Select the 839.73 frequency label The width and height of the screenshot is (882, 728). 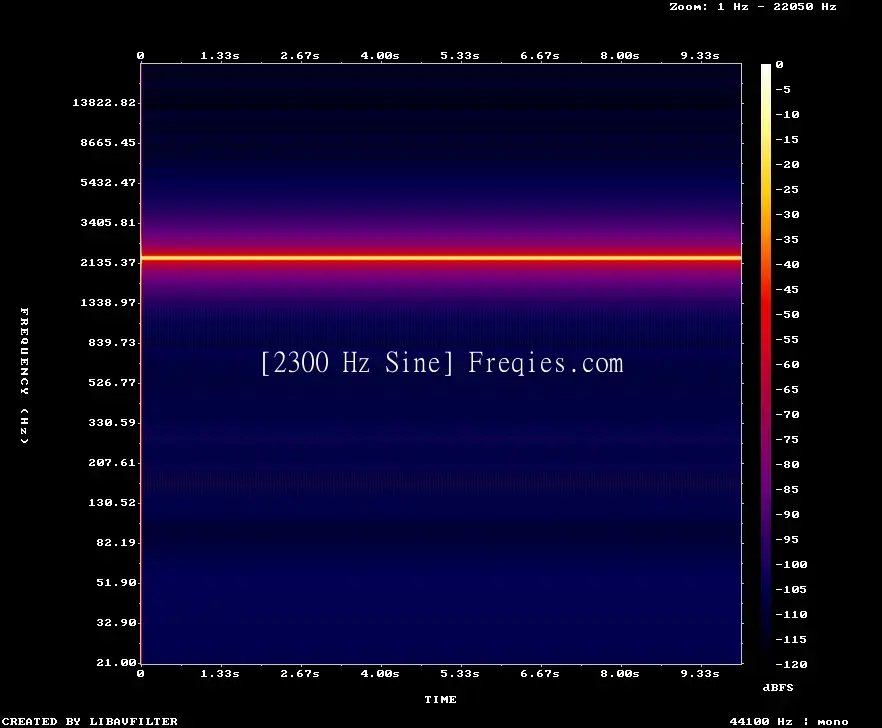(112, 342)
